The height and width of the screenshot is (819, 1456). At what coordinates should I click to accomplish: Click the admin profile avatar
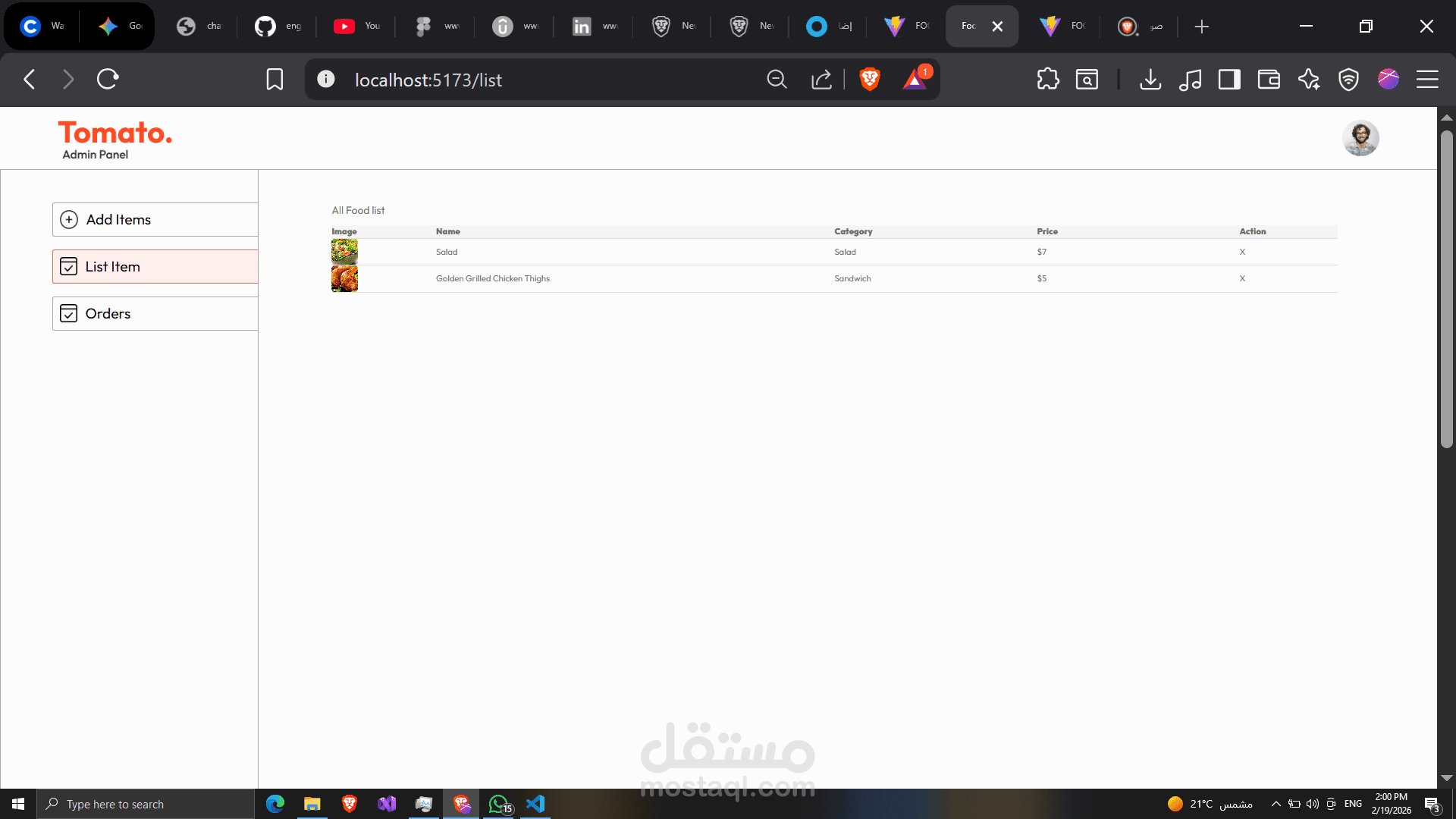click(1360, 138)
